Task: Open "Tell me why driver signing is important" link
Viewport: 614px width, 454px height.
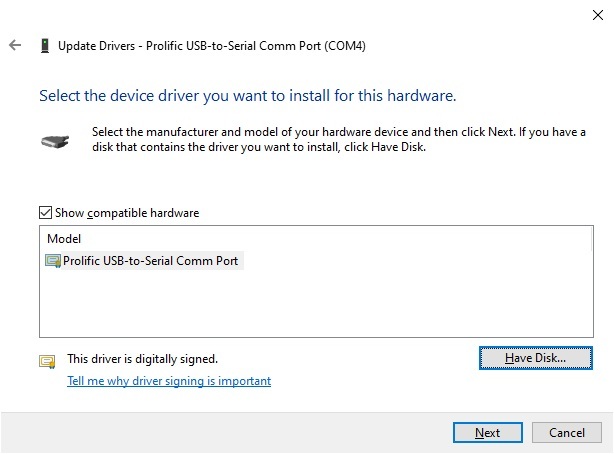Action: [x=168, y=381]
